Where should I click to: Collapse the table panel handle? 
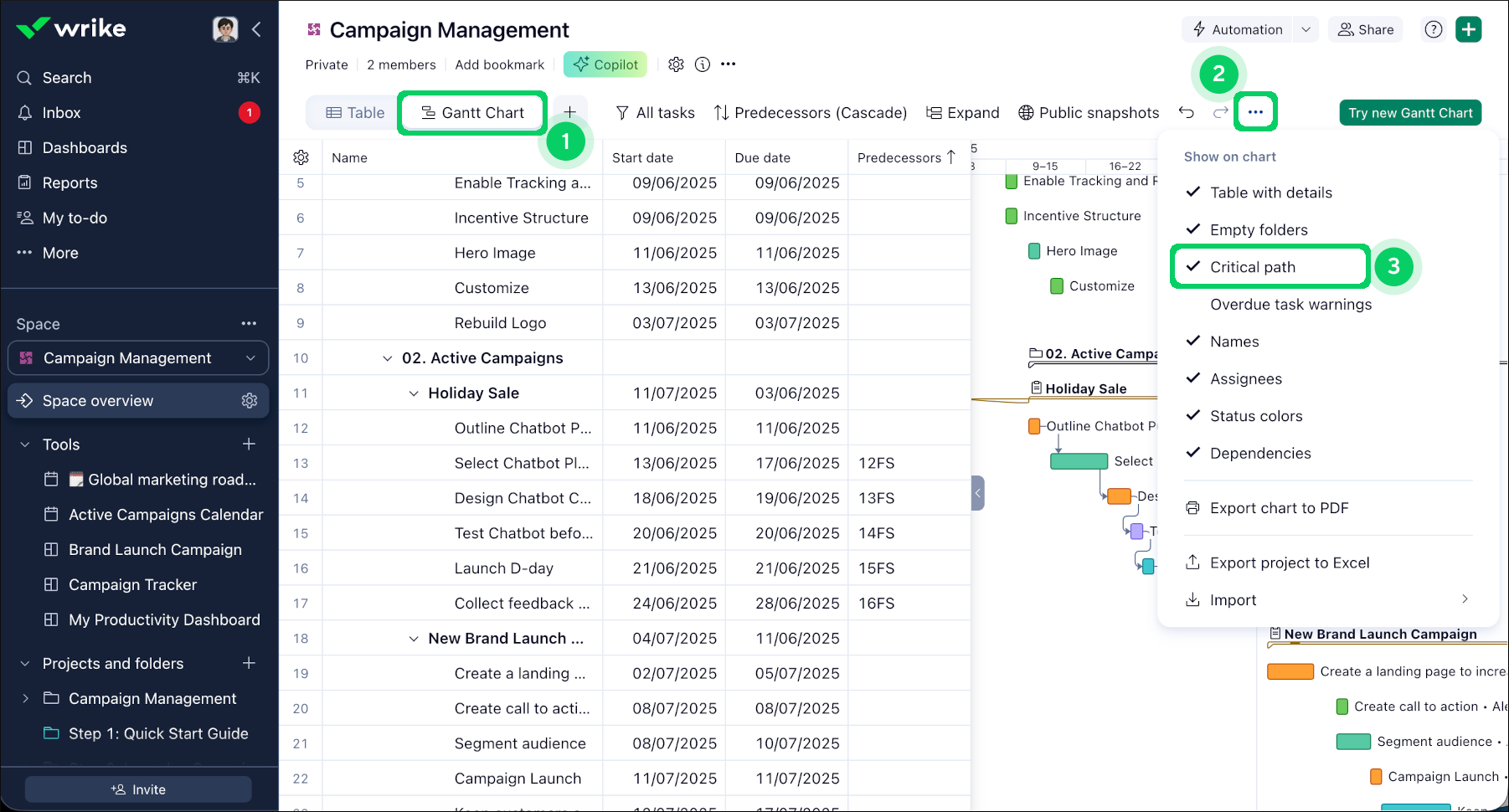coord(978,493)
